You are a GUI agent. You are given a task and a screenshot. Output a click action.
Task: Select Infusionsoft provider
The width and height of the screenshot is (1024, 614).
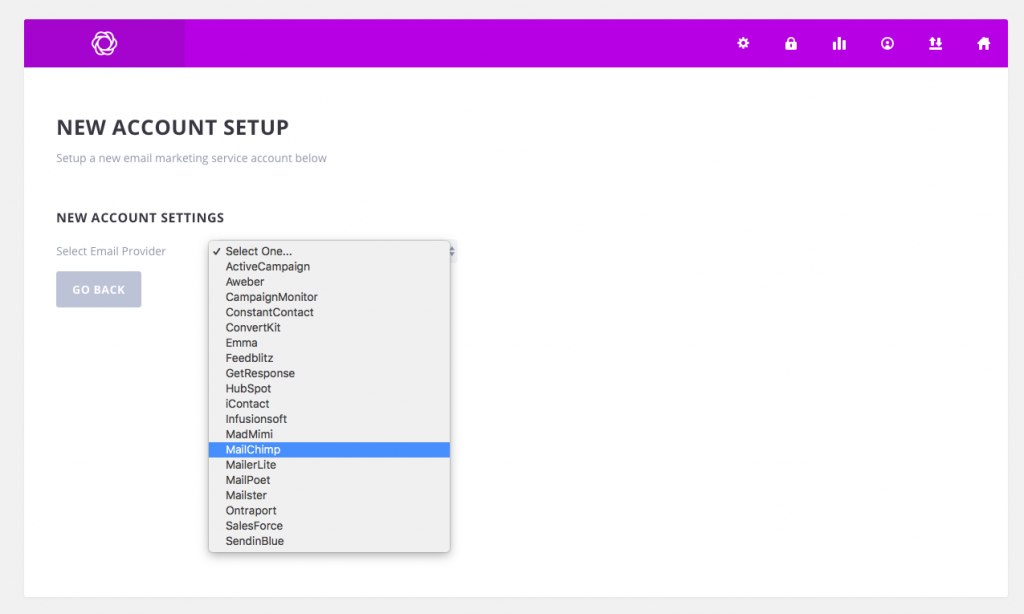[329, 419]
